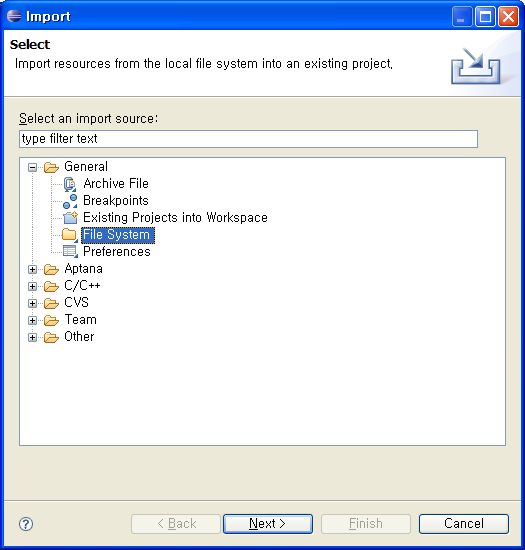Screen dimensions: 525x550
Task: Click the File System folder icon
Action: tap(70, 235)
